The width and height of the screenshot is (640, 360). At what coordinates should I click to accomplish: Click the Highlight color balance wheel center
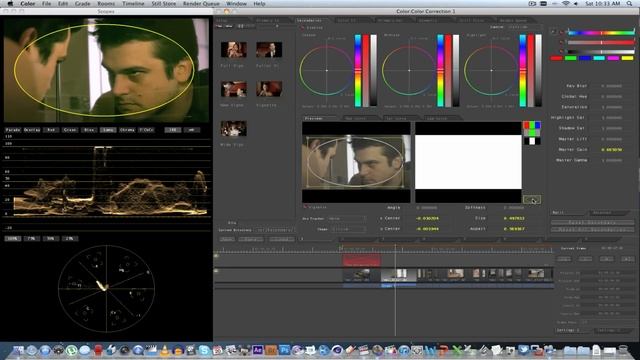tap(491, 71)
